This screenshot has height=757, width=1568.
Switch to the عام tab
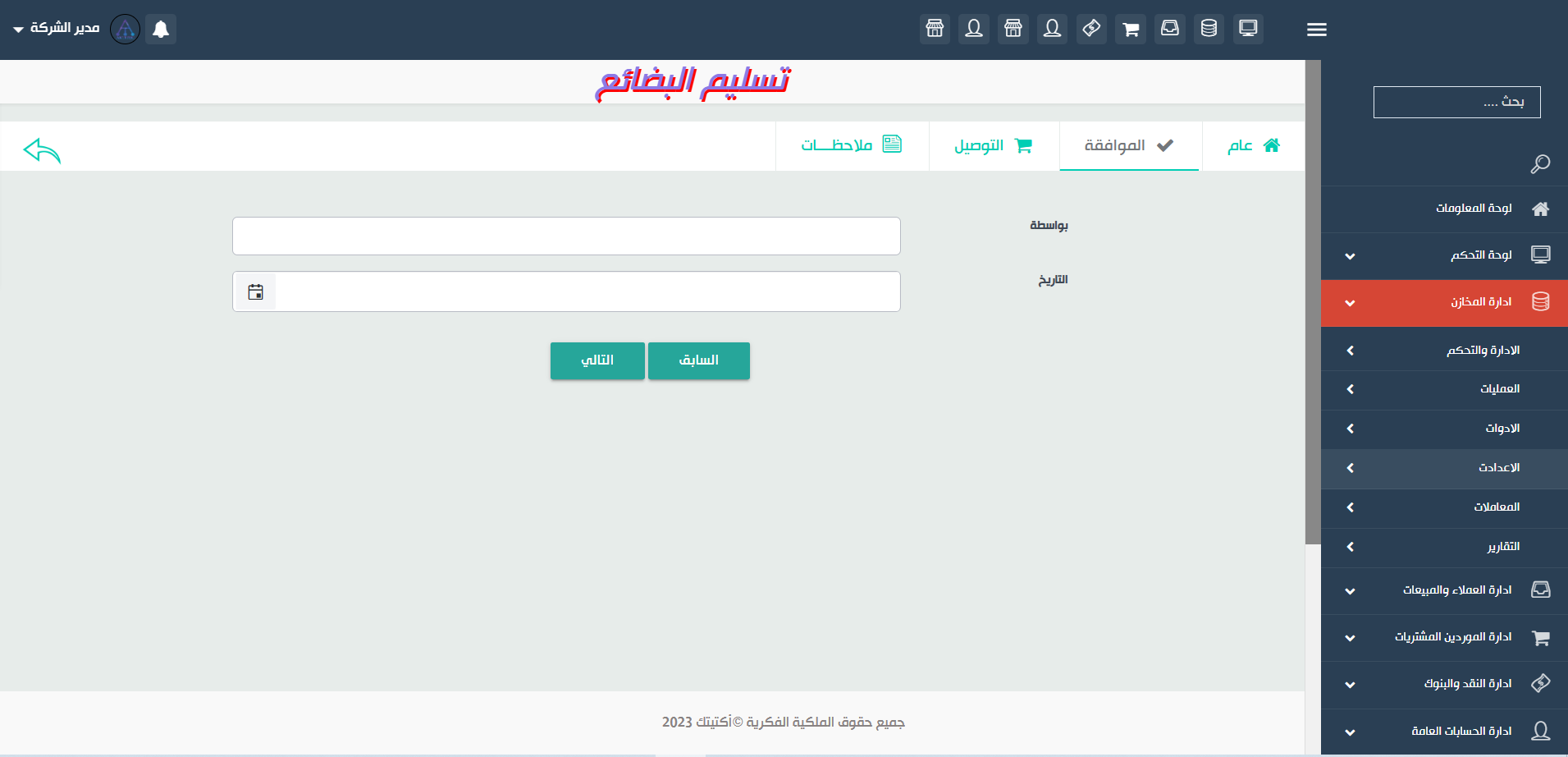pos(1253,146)
